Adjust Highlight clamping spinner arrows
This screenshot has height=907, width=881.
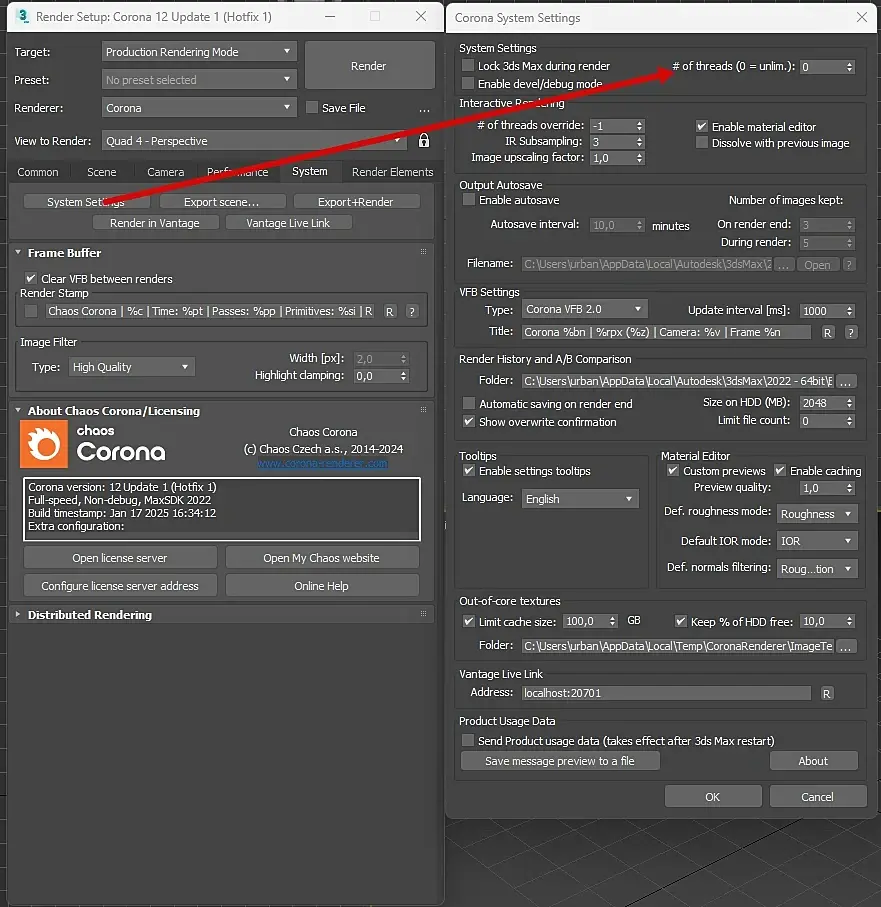[x=403, y=376]
